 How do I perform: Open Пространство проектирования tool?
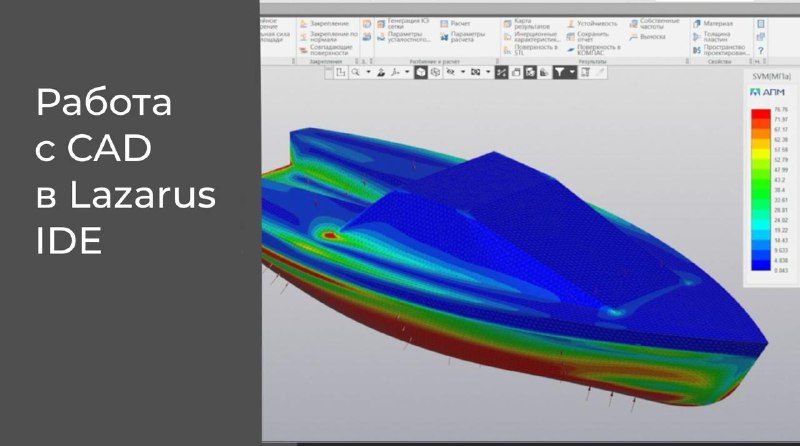tap(721, 49)
